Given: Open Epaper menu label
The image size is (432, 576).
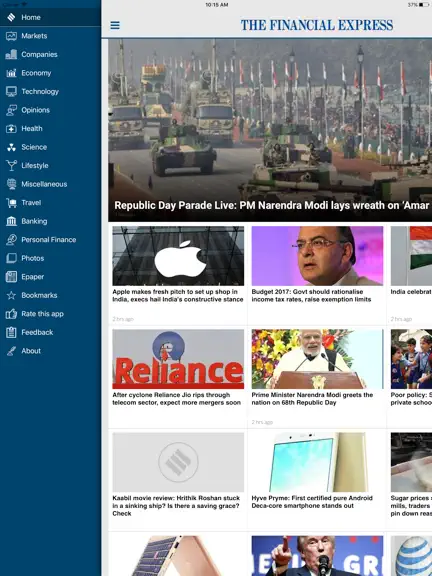Looking at the screenshot, I should tap(33, 277).
